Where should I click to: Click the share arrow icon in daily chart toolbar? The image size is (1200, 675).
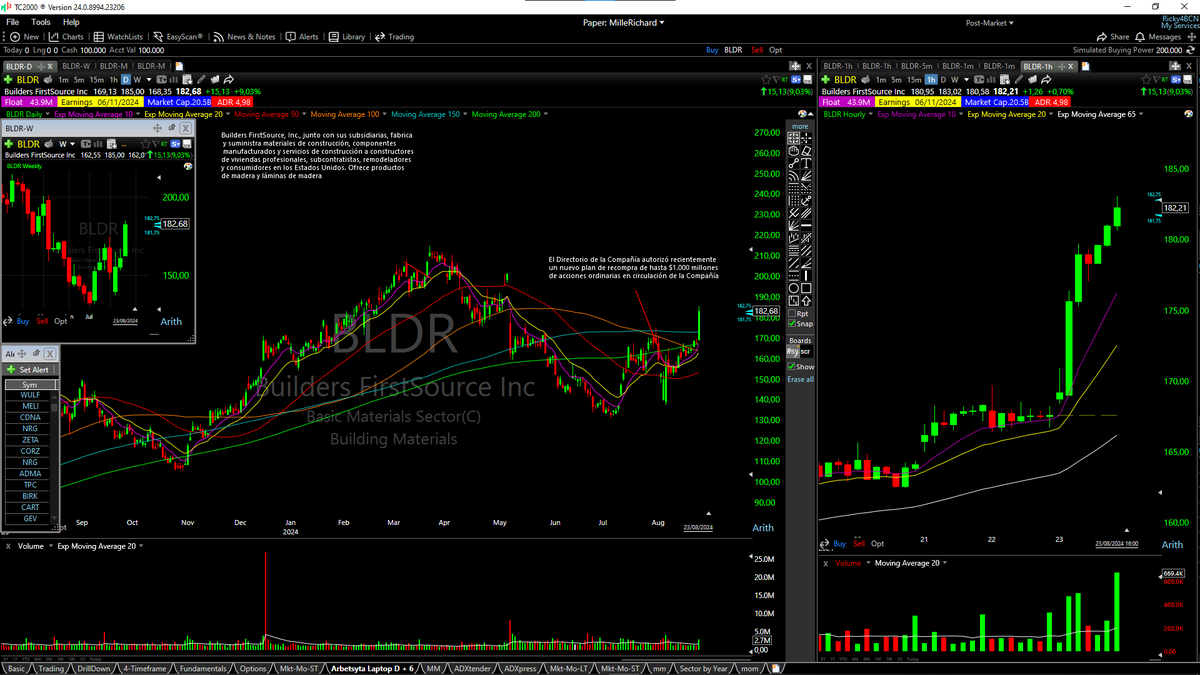click(x=229, y=79)
